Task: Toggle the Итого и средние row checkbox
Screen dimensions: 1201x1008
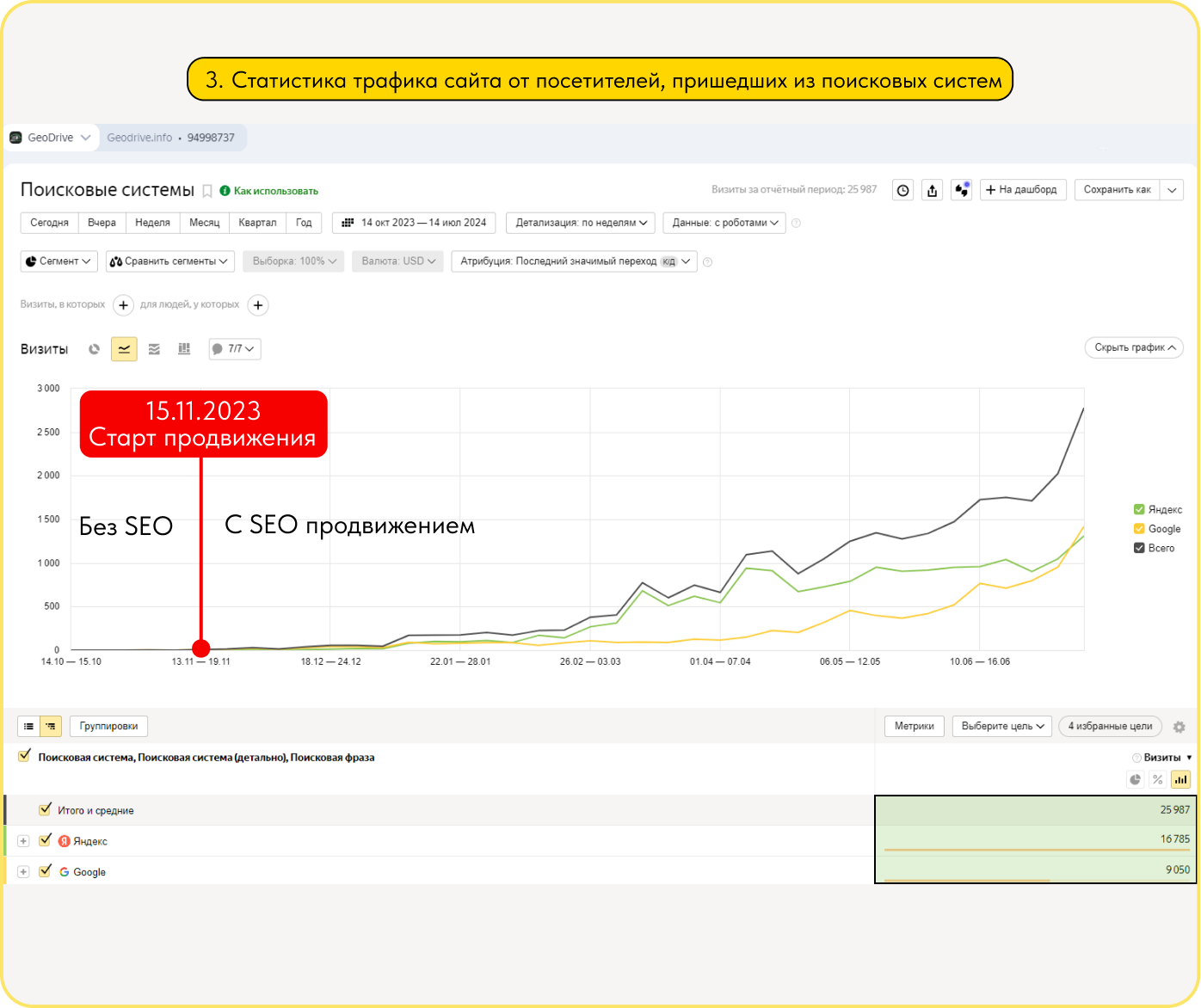Action: [x=45, y=809]
